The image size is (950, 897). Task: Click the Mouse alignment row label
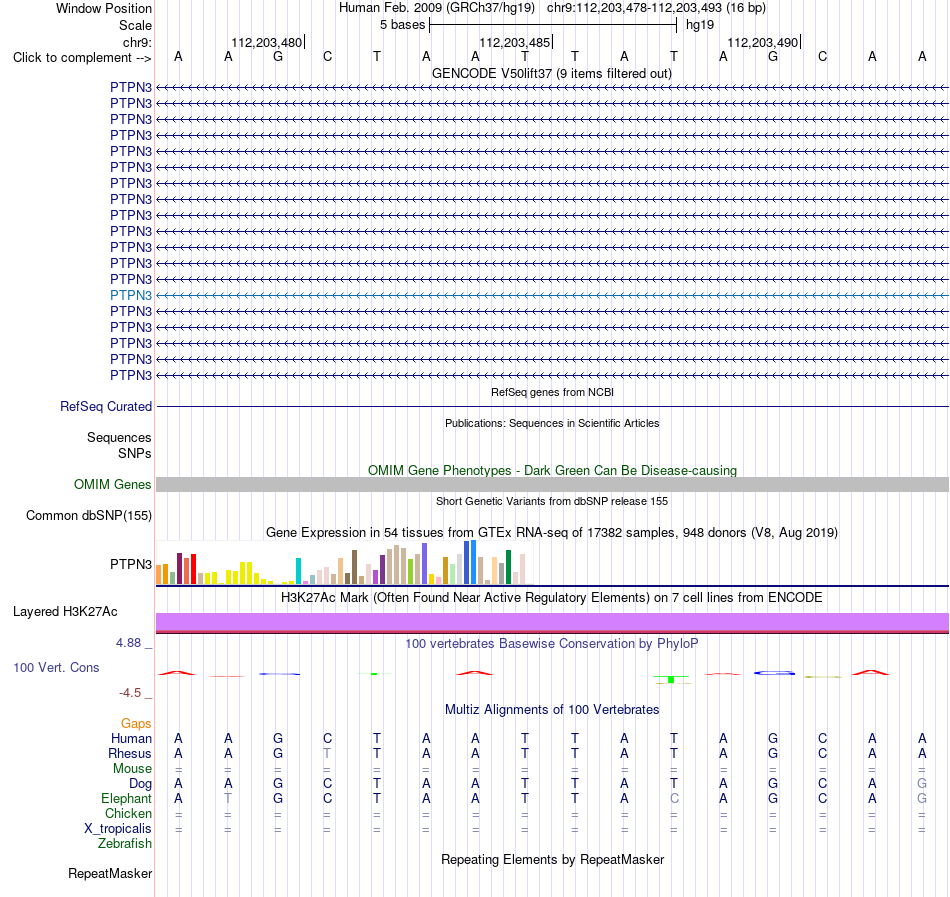click(x=132, y=769)
